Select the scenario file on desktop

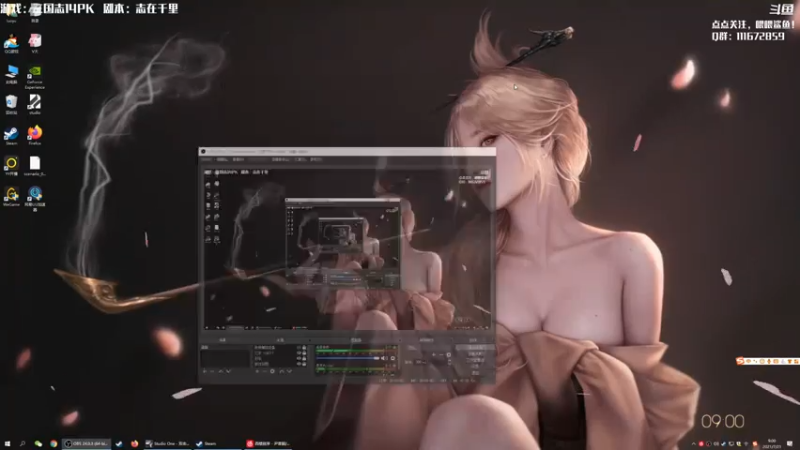pos(35,166)
